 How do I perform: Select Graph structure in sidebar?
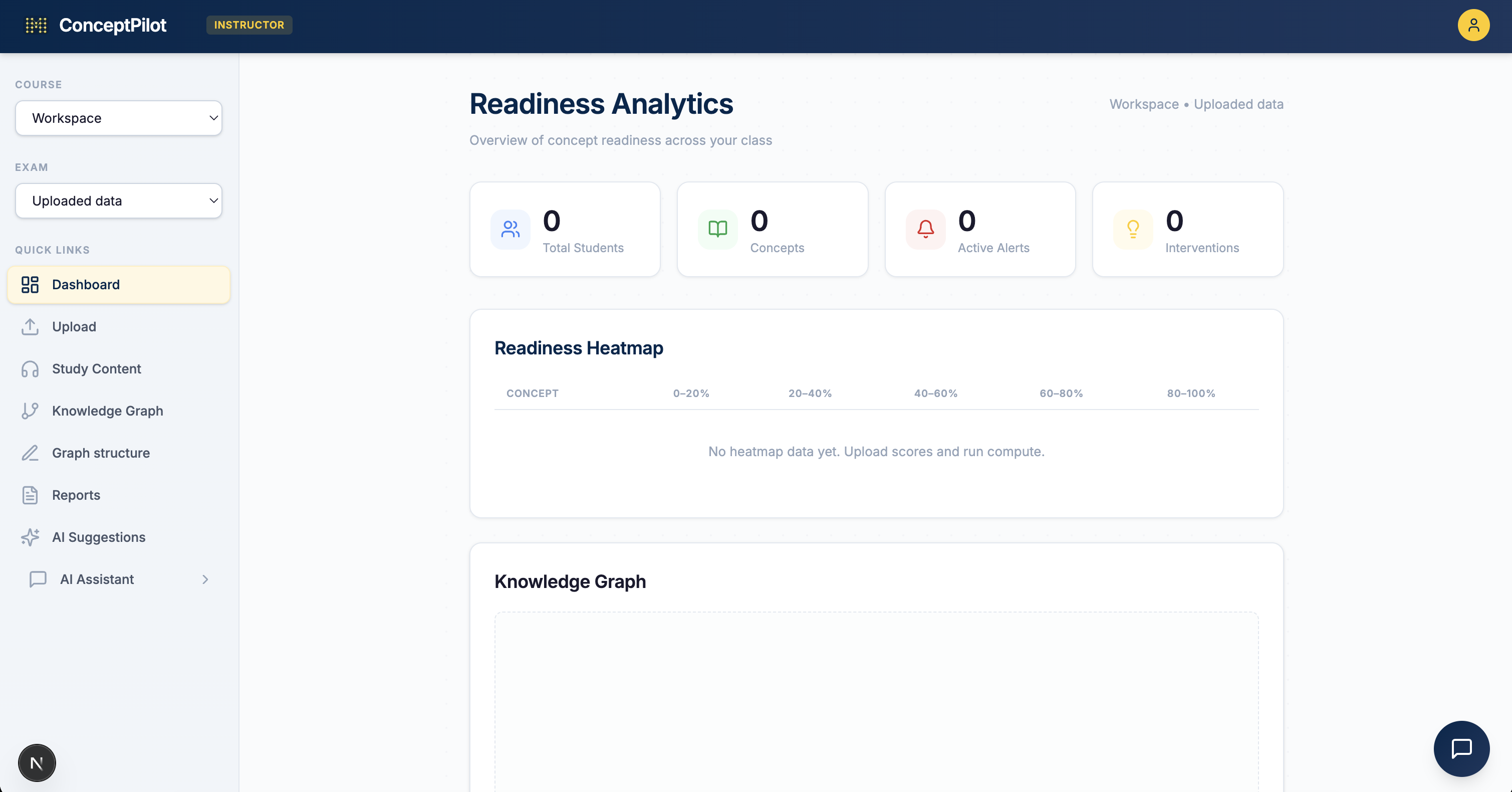pyautogui.click(x=100, y=453)
